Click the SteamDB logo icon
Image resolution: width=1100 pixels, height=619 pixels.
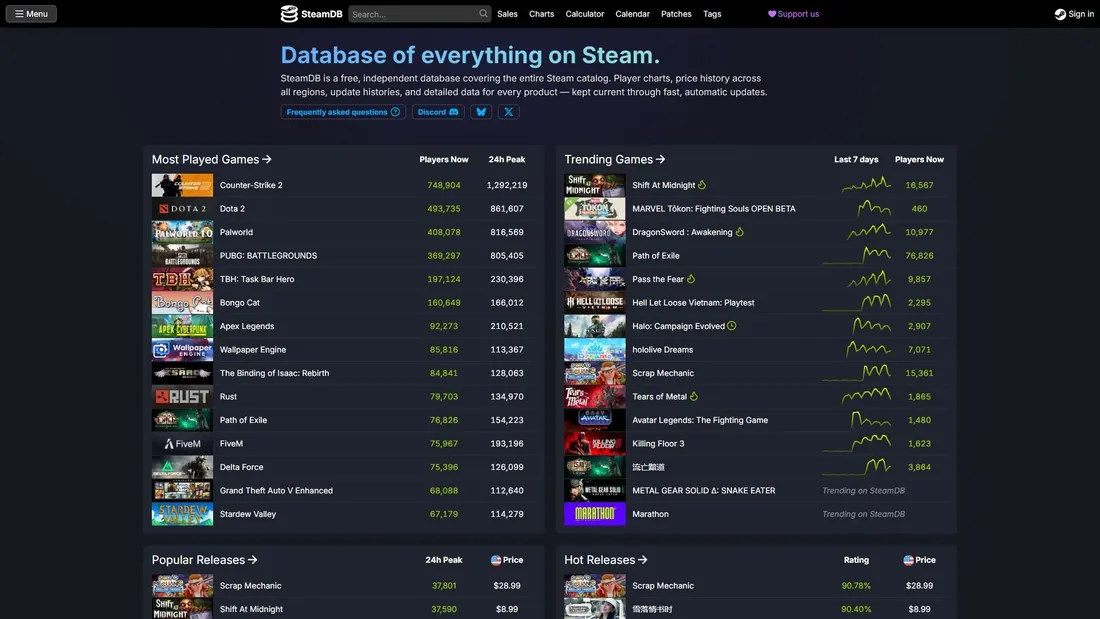[x=289, y=14]
